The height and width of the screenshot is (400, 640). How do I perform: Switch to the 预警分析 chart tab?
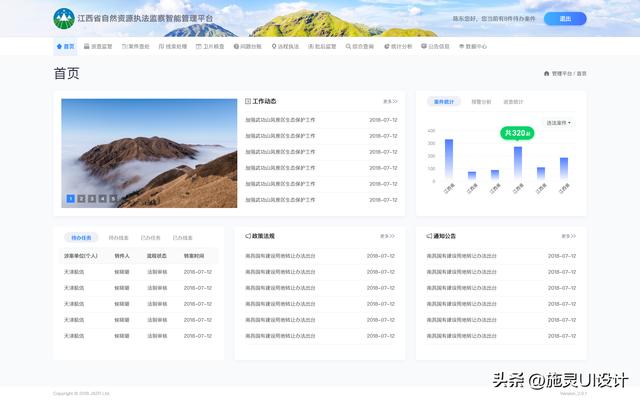[481, 102]
